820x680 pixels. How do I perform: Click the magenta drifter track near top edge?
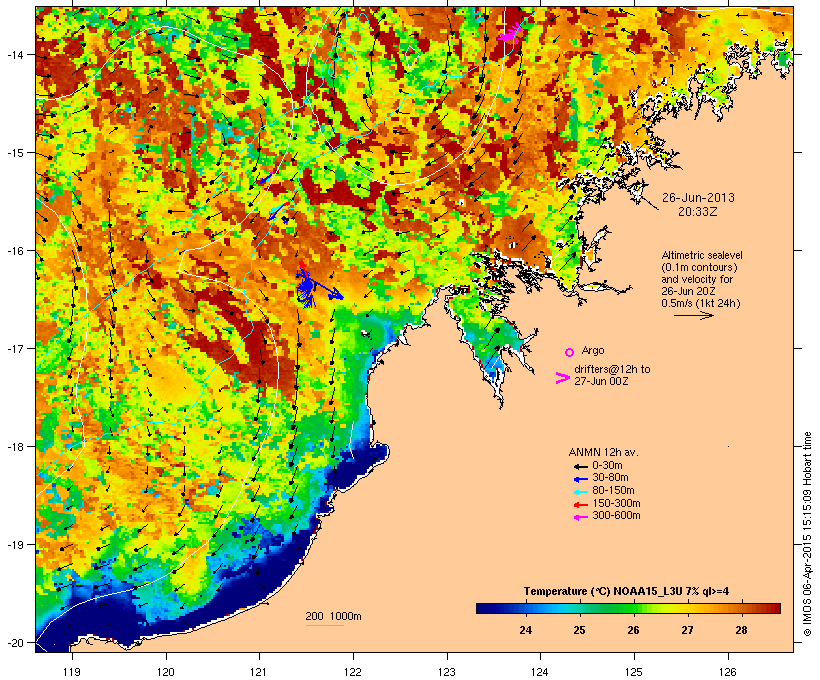tap(510, 31)
